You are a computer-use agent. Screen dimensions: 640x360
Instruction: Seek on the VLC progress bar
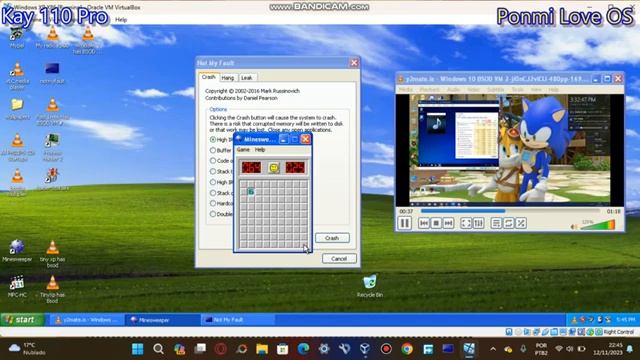coord(510,211)
